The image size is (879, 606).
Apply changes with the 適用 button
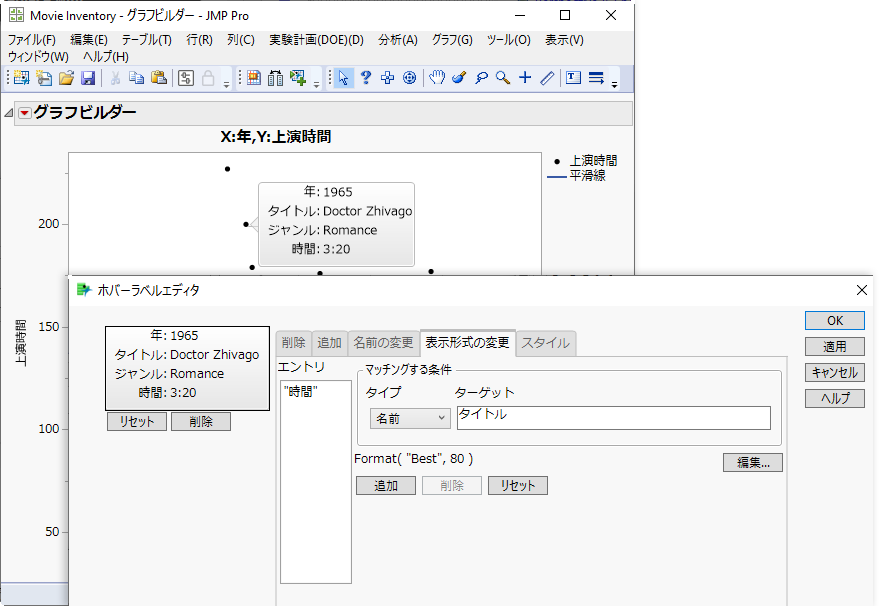(x=834, y=348)
